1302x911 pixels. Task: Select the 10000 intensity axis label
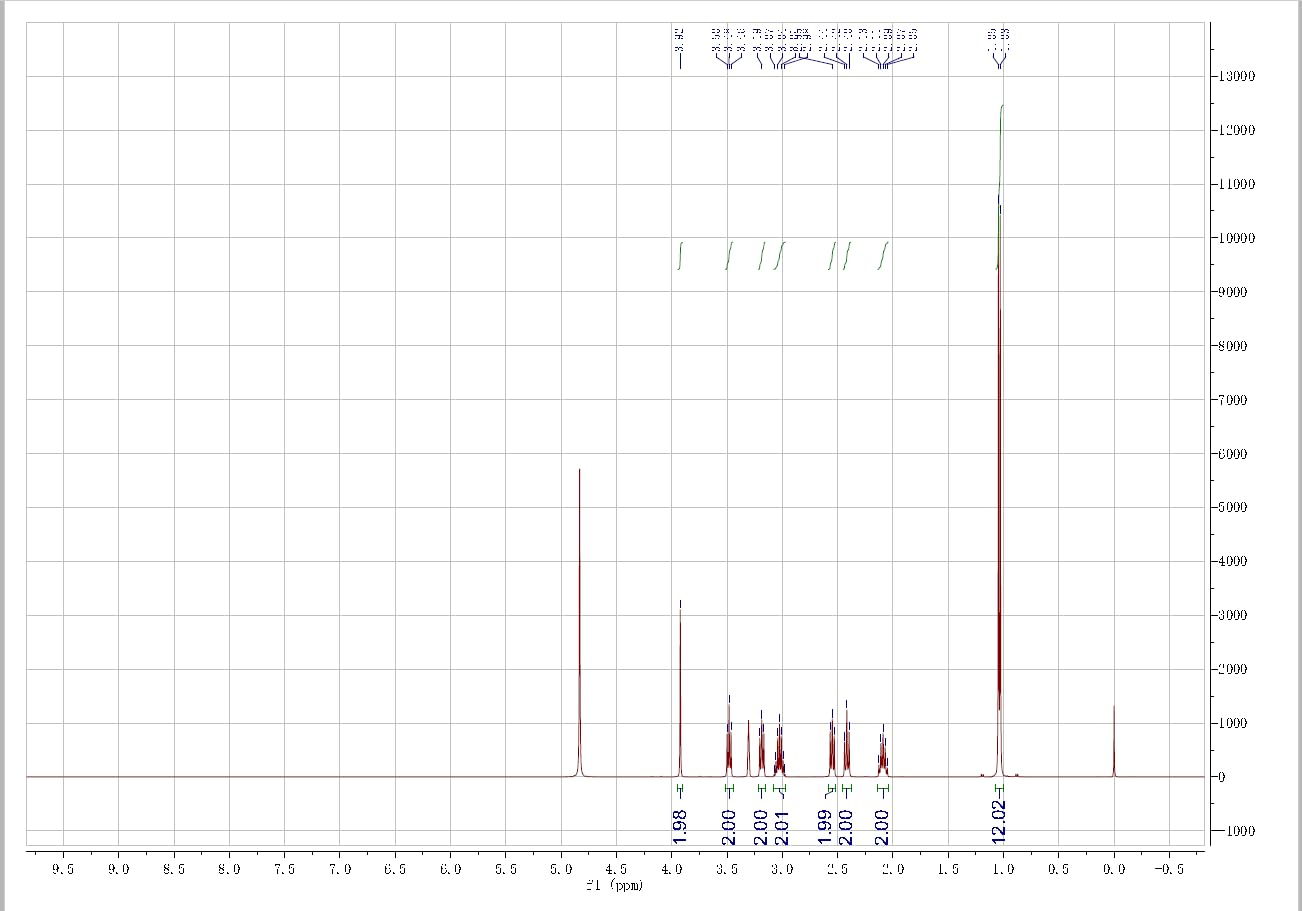point(1239,239)
